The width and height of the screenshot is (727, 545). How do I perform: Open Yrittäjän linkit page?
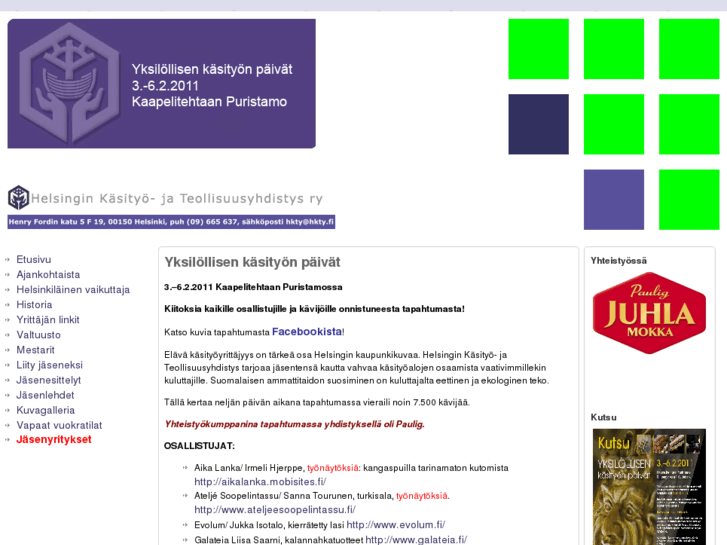click(48, 320)
